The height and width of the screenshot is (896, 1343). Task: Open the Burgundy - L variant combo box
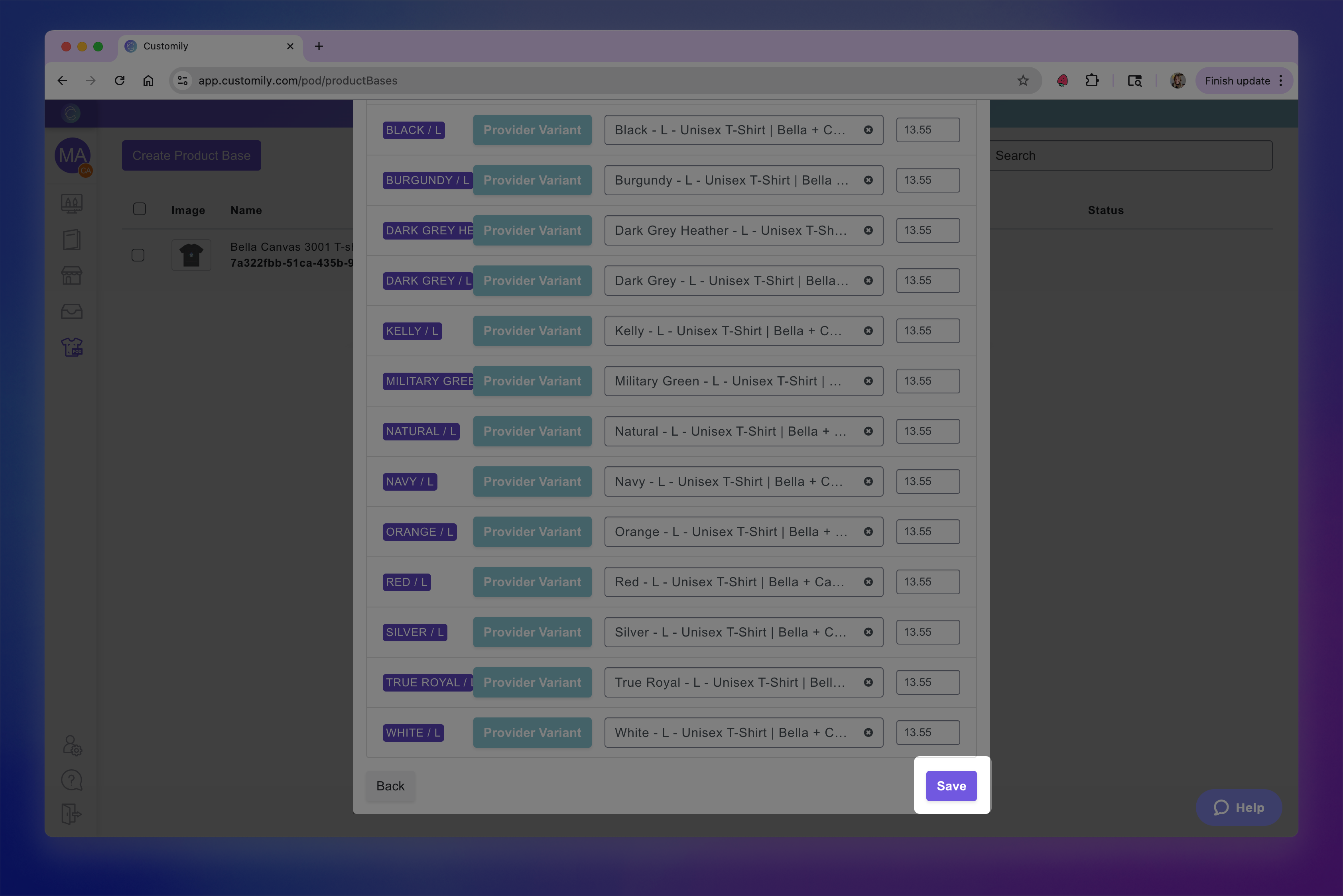732,181
